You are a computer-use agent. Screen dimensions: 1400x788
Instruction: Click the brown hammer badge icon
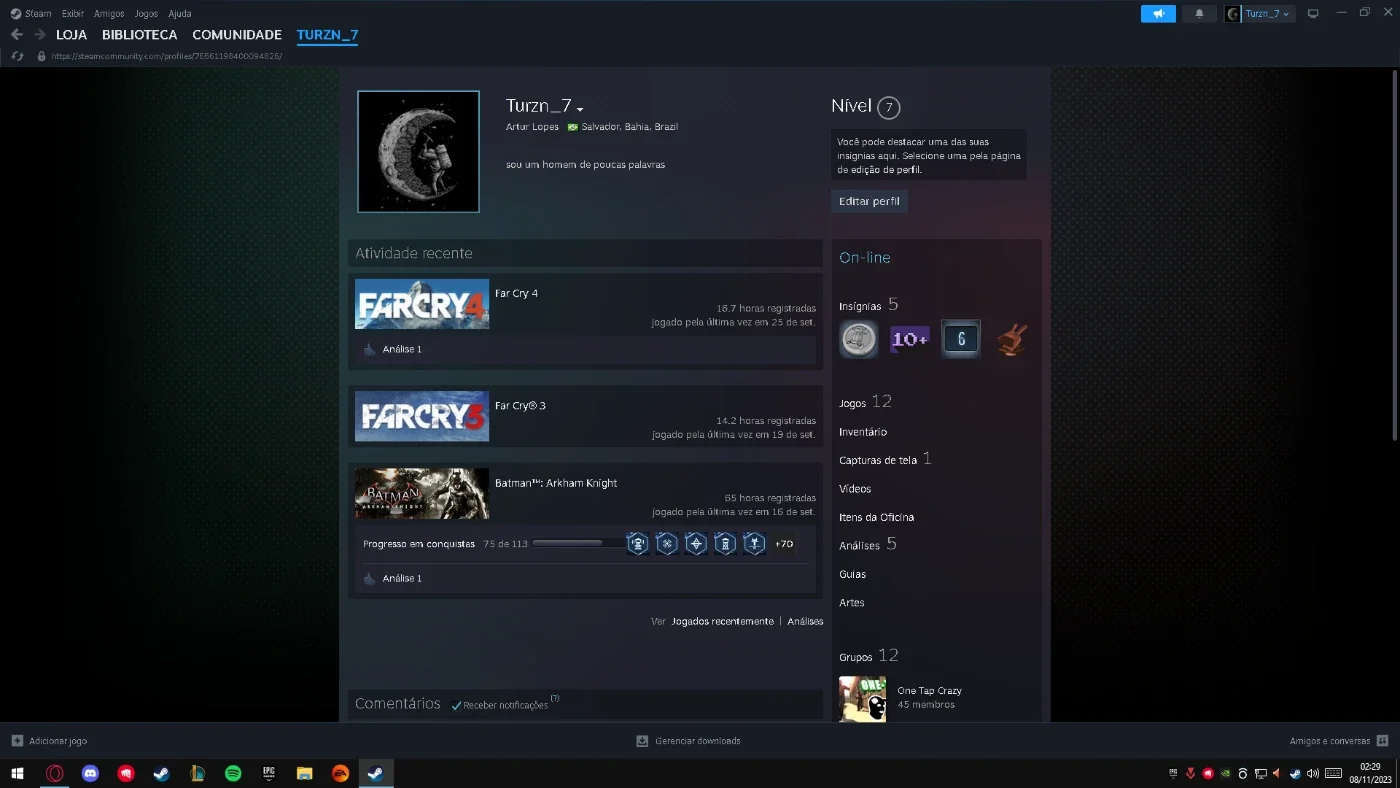coord(1012,339)
